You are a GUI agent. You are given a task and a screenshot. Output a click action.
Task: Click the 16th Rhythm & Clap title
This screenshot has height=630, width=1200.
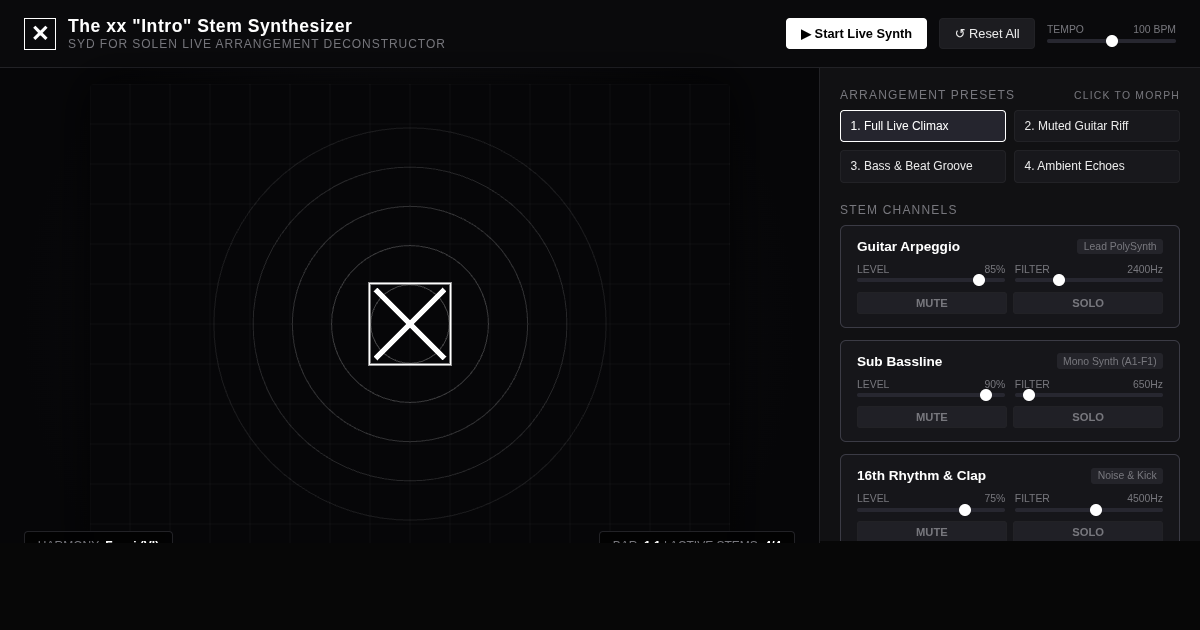pos(921,476)
